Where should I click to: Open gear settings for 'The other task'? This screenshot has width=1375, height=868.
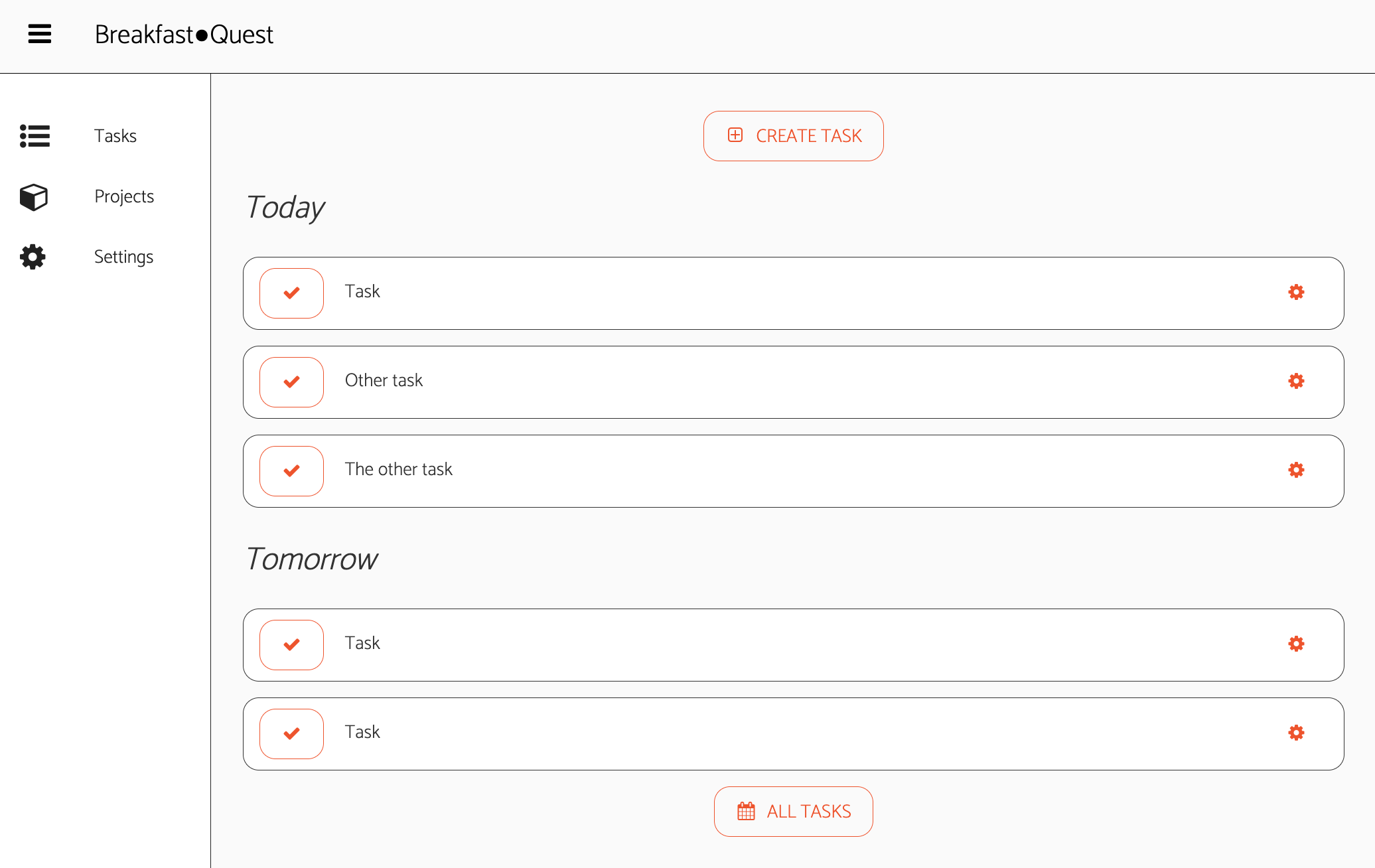point(1296,470)
